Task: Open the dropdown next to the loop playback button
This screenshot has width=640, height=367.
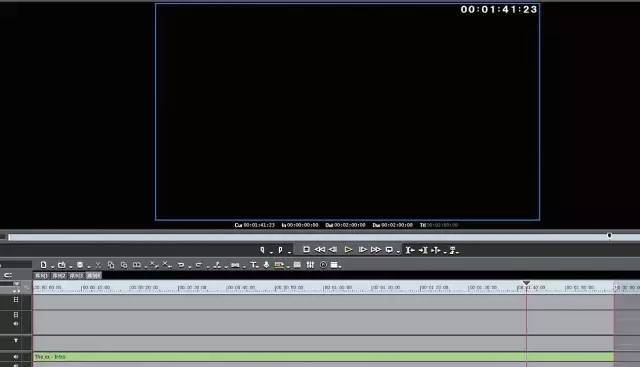Action: coord(398,251)
